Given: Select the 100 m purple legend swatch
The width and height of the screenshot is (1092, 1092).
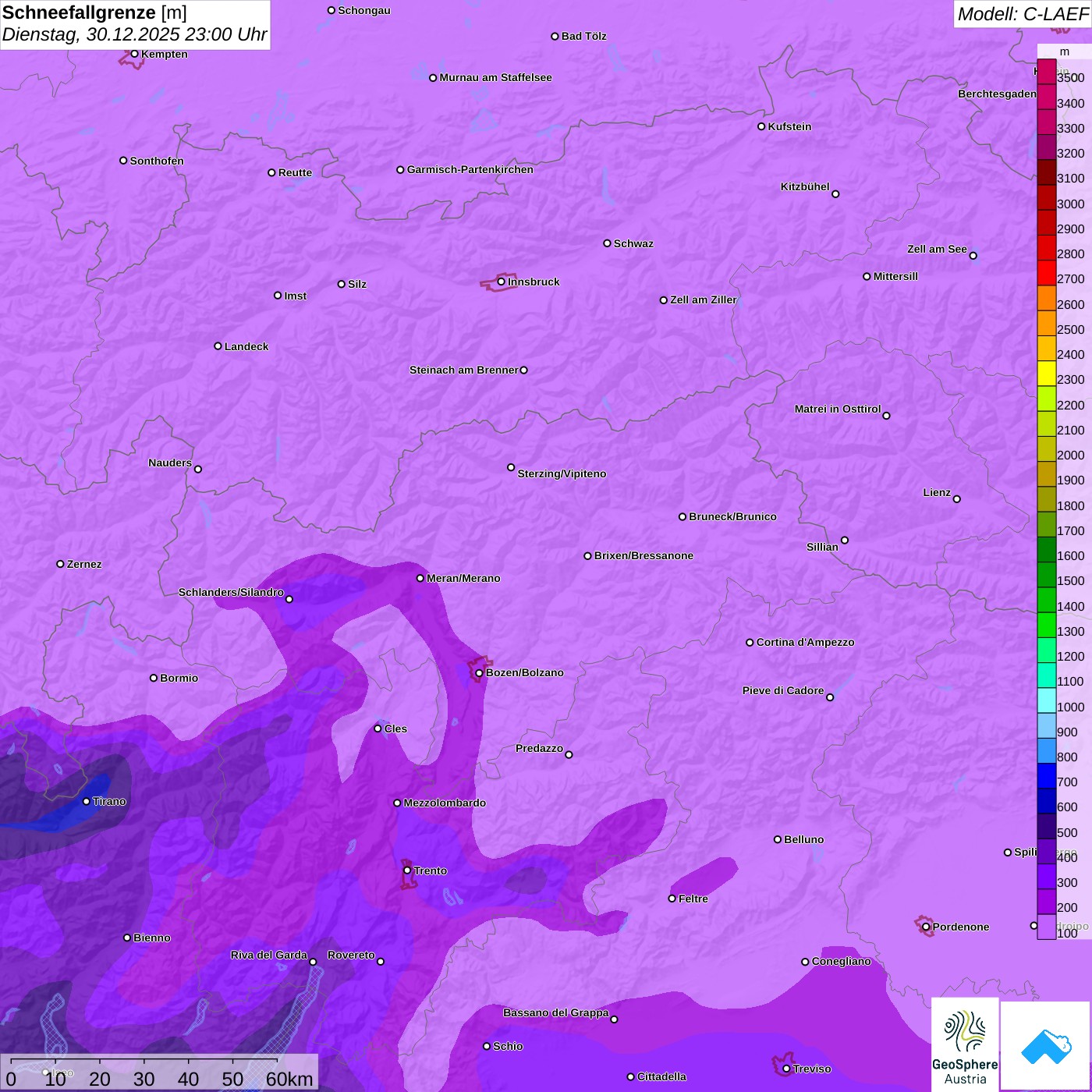Looking at the screenshot, I should [x=1047, y=927].
